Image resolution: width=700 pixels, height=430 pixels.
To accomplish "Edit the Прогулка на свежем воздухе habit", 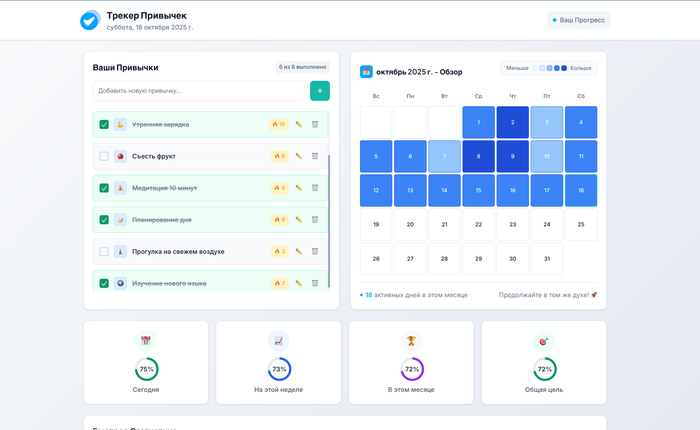I will tap(298, 252).
